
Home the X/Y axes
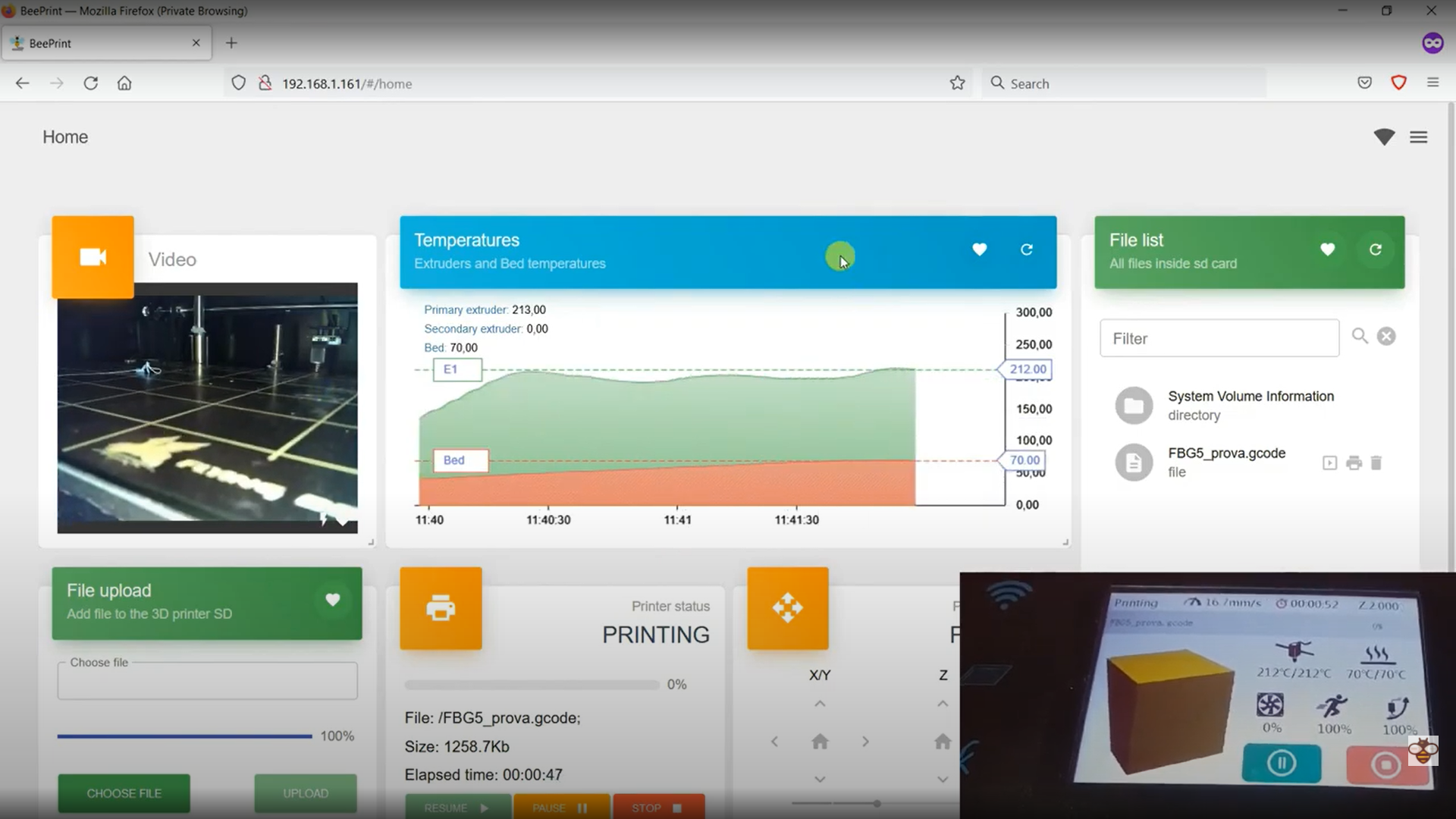tap(820, 742)
